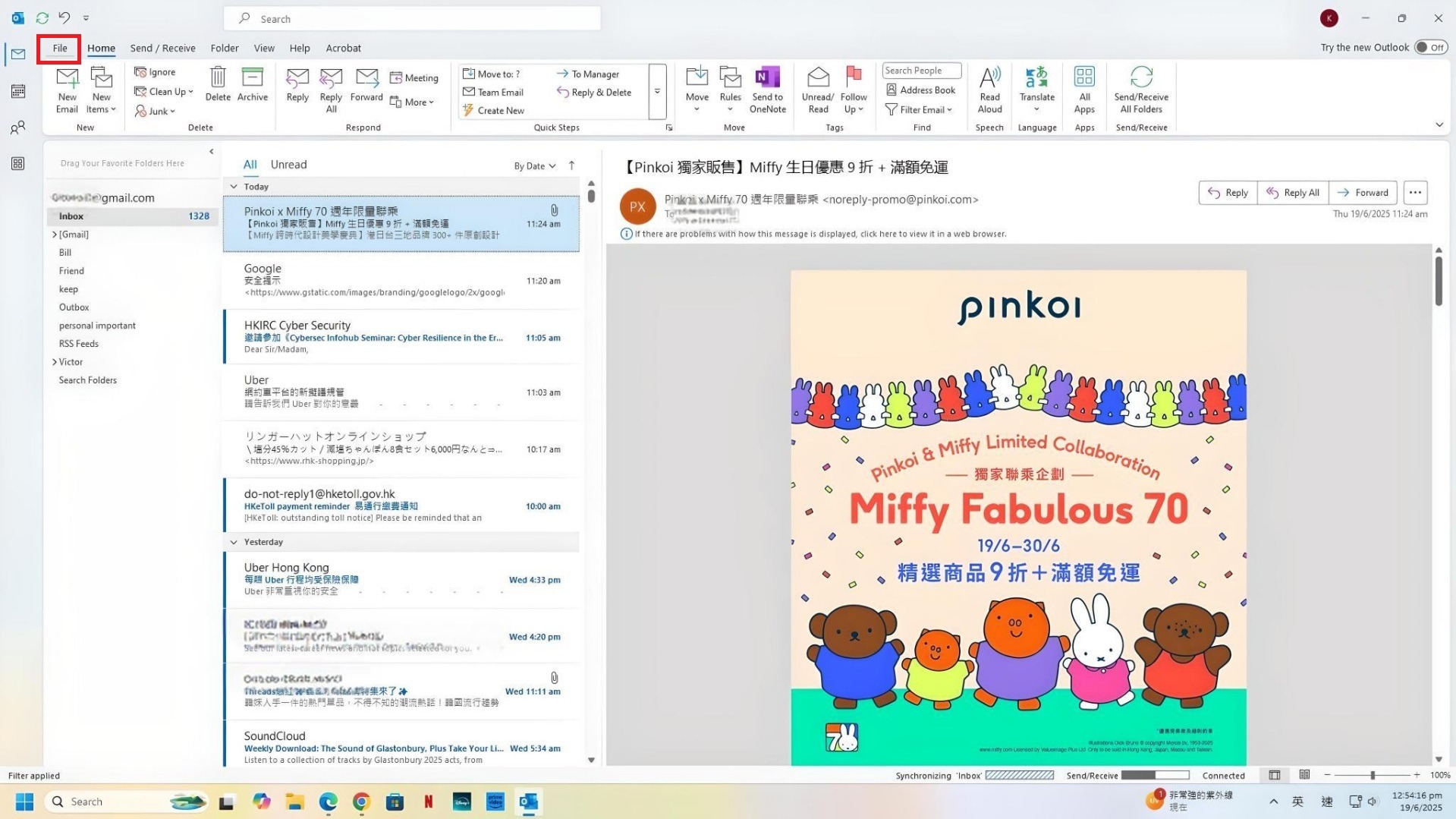Create a Meeting reply
The width and height of the screenshot is (1456, 819).
tap(414, 77)
